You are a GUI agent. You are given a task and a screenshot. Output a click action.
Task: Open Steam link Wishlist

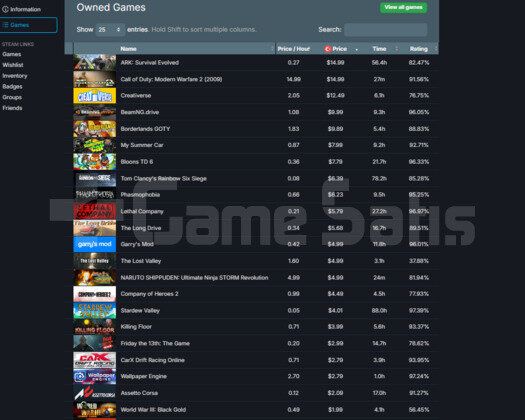13,65
